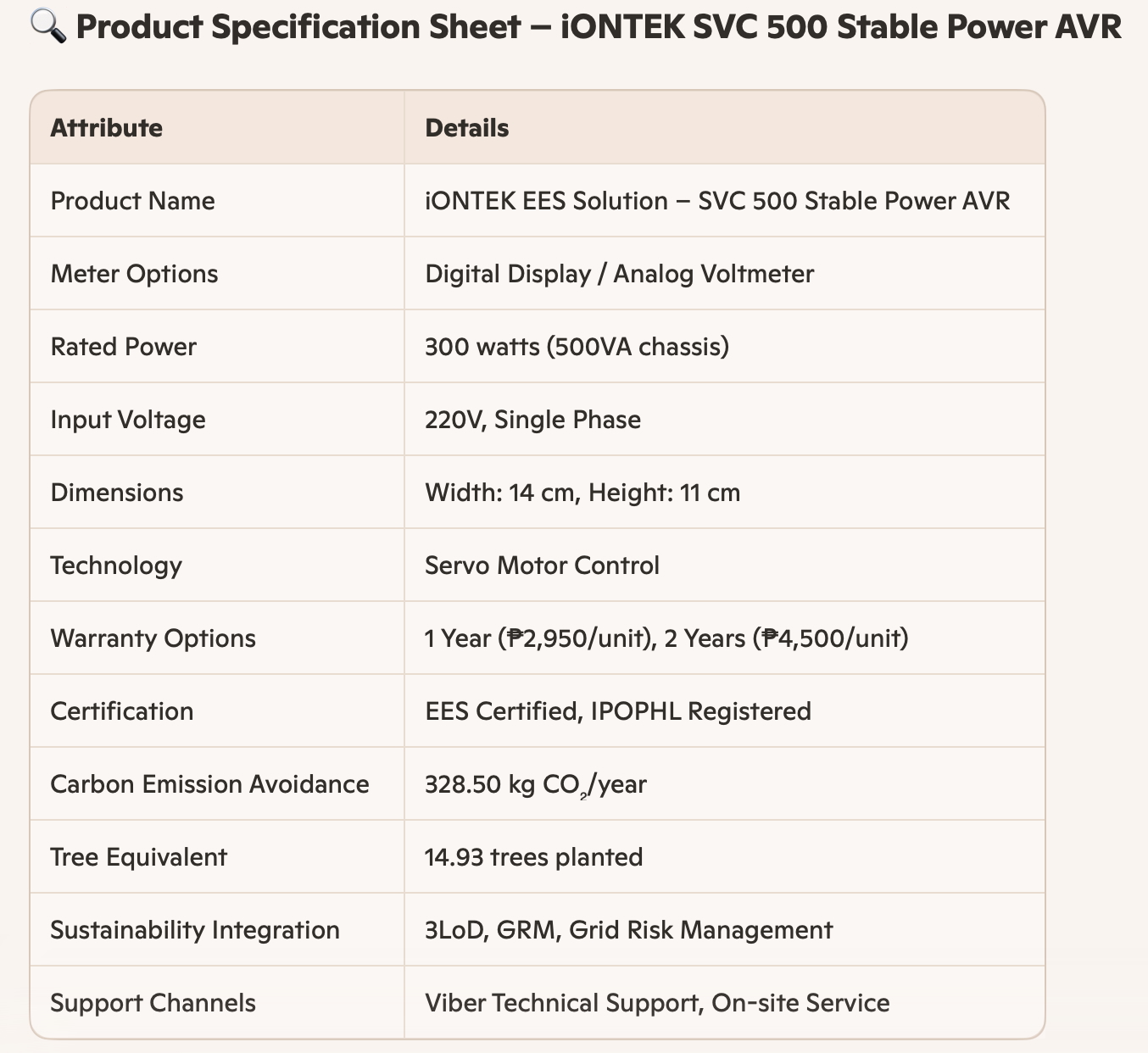1148x1053 pixels.
Task: Select the Attribute column header
Action: pyautogui.click(x=107, y=128)
